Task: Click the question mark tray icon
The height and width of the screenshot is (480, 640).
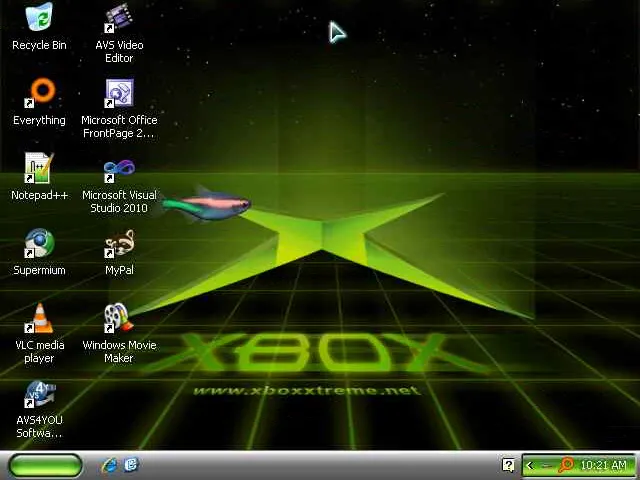Action: 508,465
